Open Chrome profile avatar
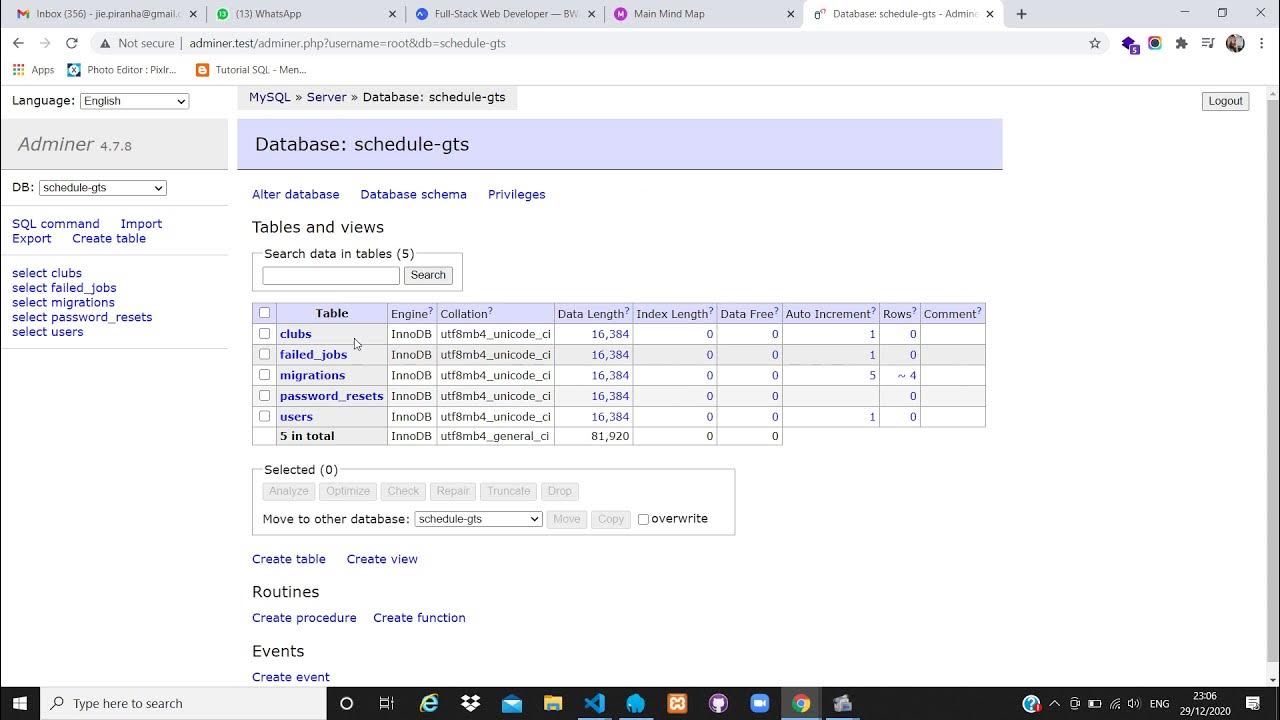Image resolution: width=1280 pixels, height=720 pixels. click(1235, 43)
